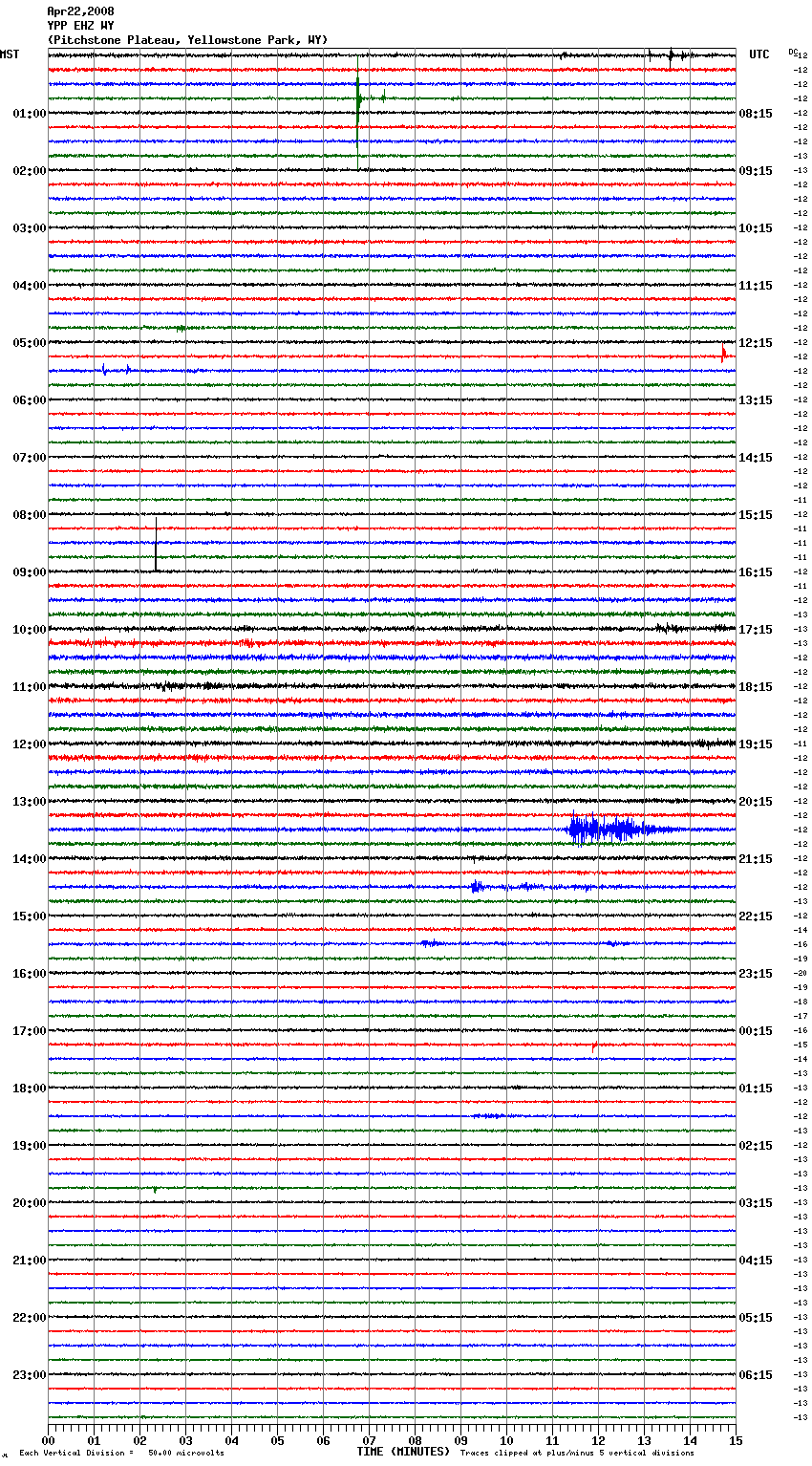This screenshot has width=812, height=1466.
Task: Click the TIME (MINUTES) axis title
Action: pyautogui.click(x=403, y=1452)
